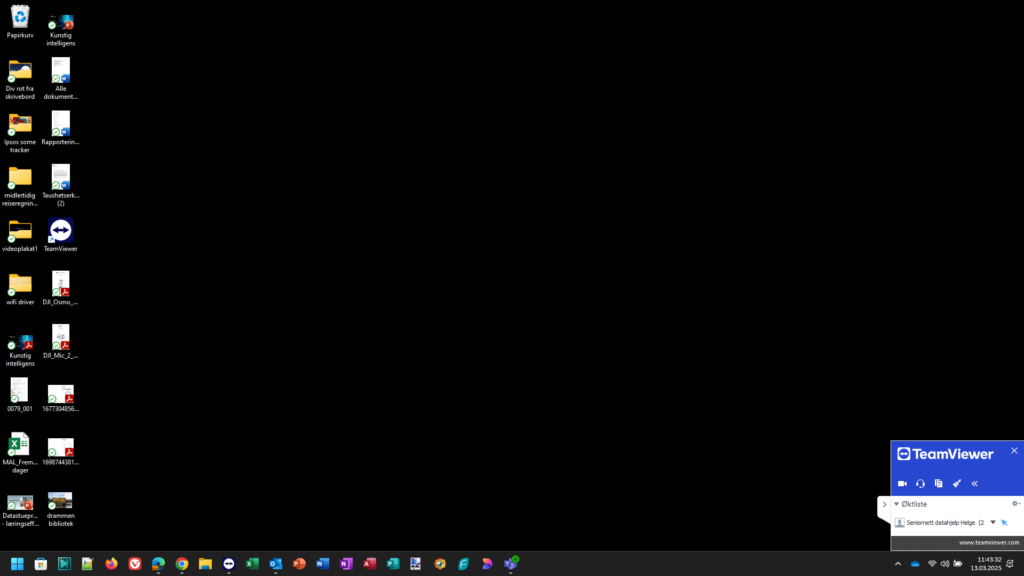Open the www.teamviewer.com link

[988, 542]
